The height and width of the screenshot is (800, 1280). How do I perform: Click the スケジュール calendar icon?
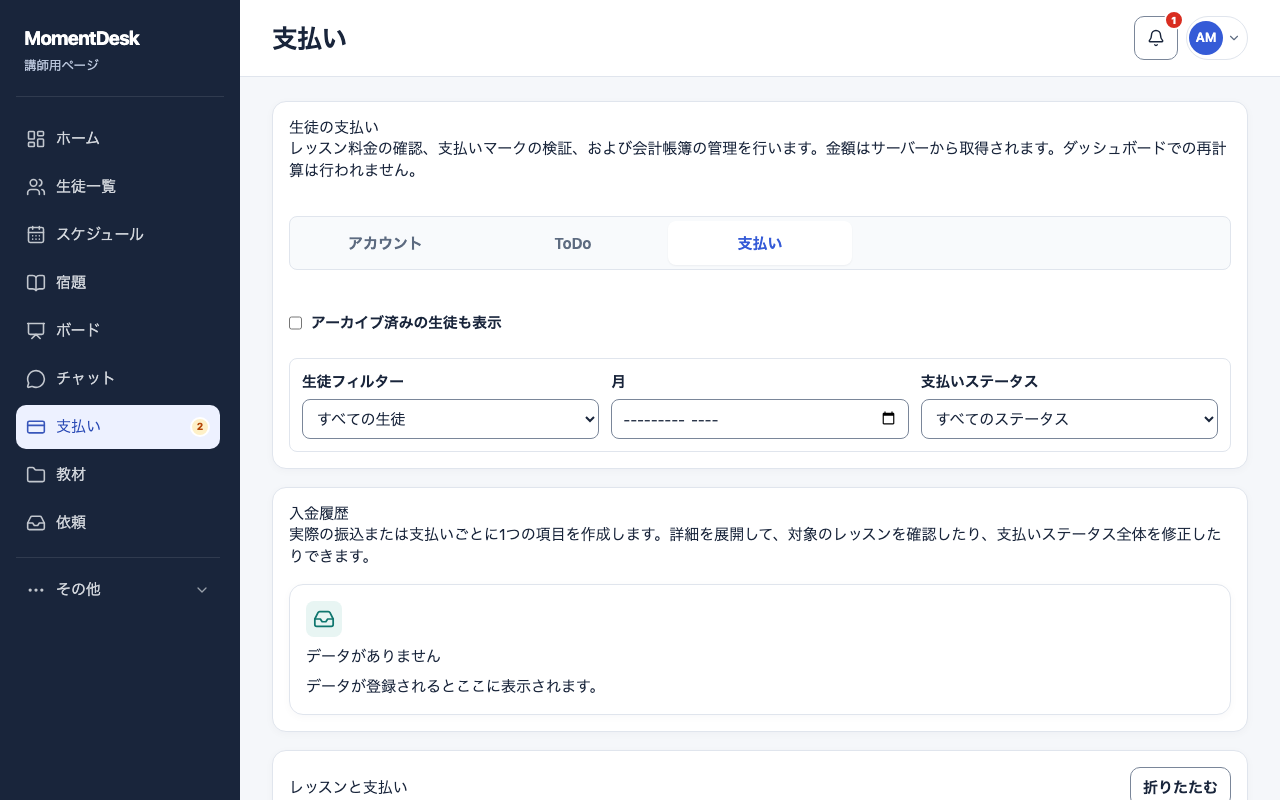click(x=36, y=235)
